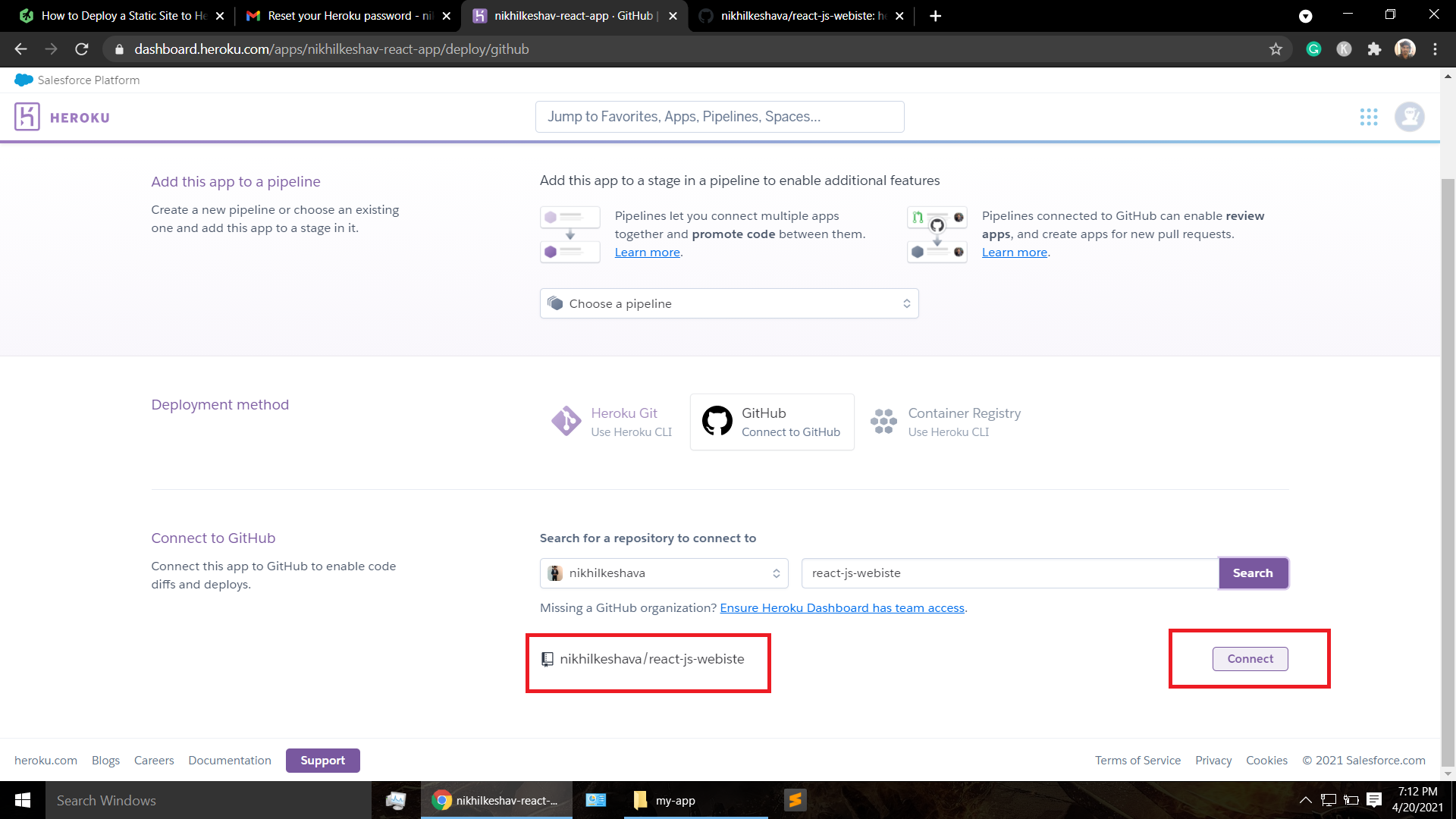The width and height of the screenshot is (1456, 819).
Task: Open the Choose a pipeline dropdown
Action: coord(729,303)
